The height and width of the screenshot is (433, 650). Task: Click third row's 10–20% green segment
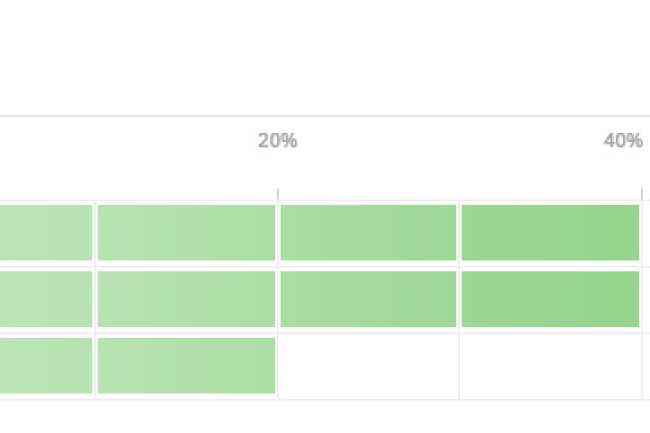pyautogui.click(x=186, y=365)
